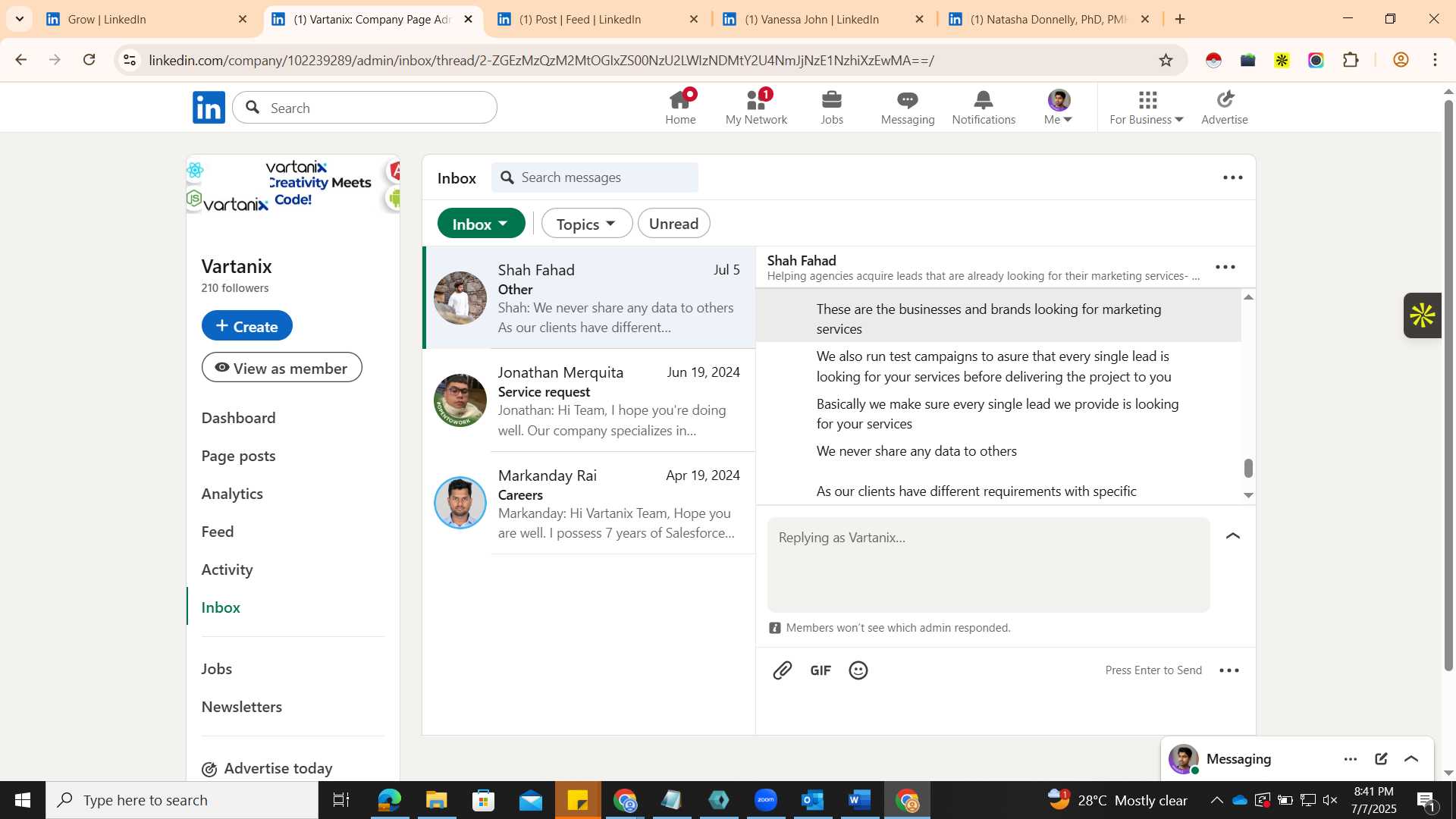Open Markanday Rai conversation
This screenshot has width=1456, height=819.
(x=589, y=504)
